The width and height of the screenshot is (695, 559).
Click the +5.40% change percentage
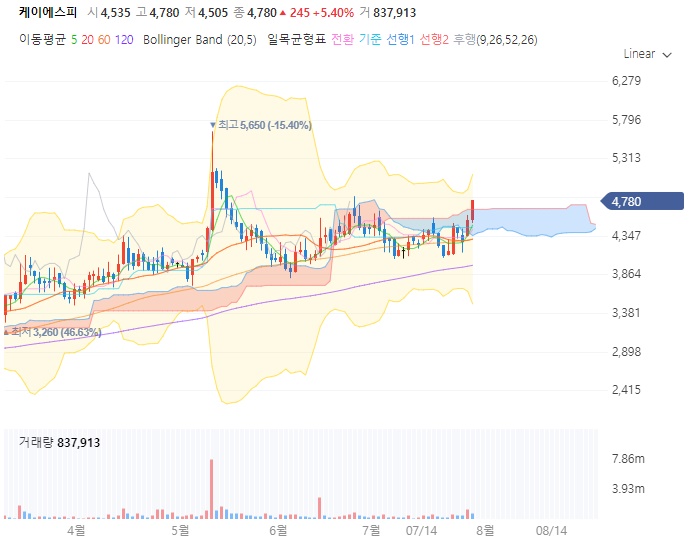(333, 13)
